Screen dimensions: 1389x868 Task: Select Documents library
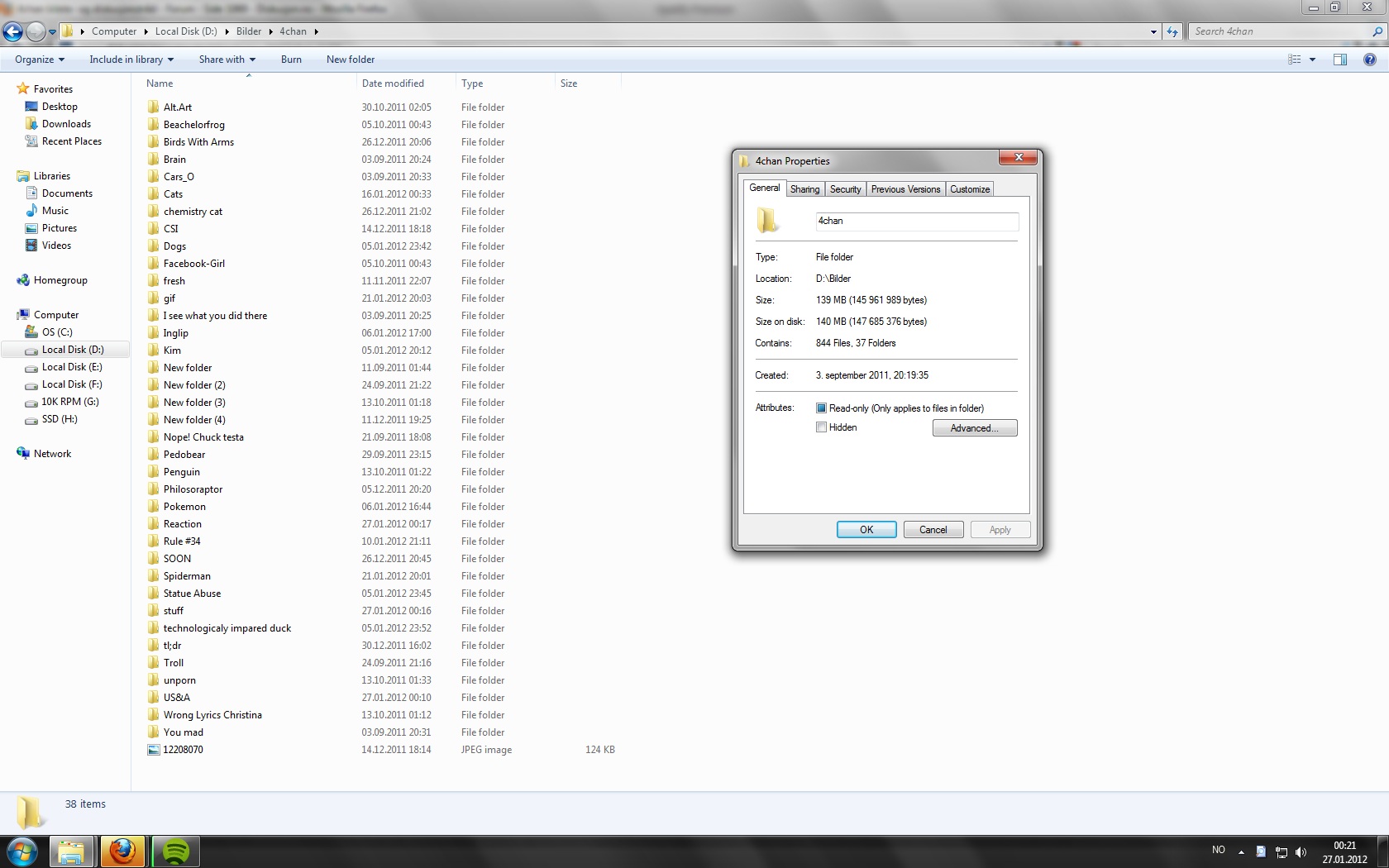tap(67, 193)
